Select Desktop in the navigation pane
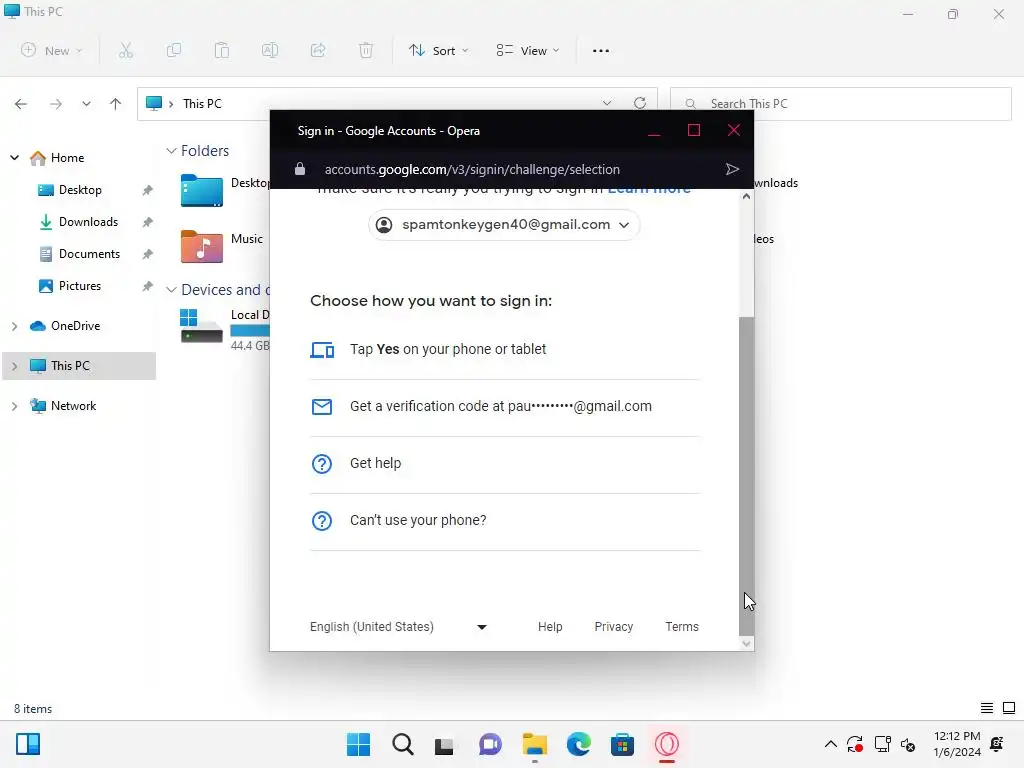 [x=80, y=190]
